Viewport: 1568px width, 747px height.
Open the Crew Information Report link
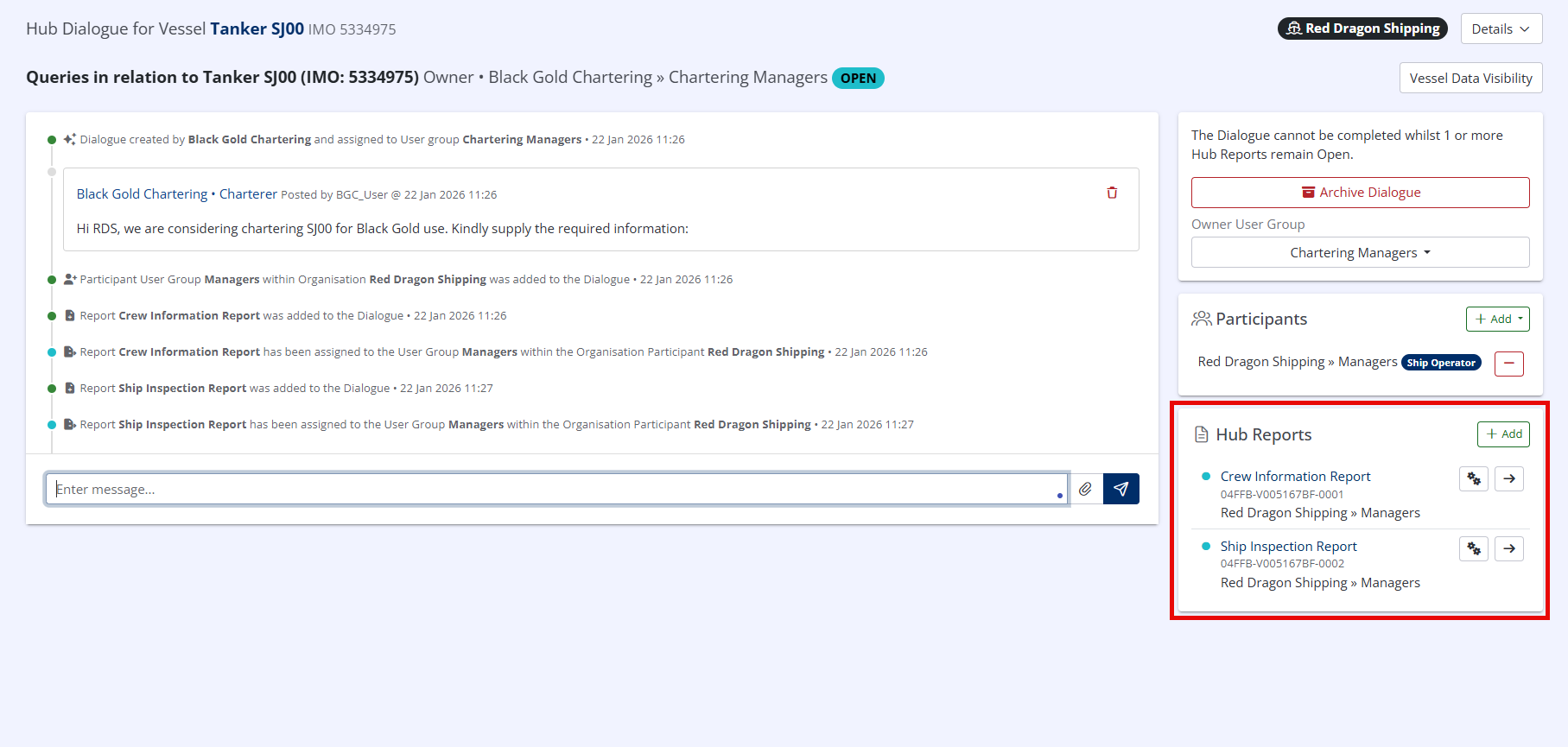[1295, 476]
